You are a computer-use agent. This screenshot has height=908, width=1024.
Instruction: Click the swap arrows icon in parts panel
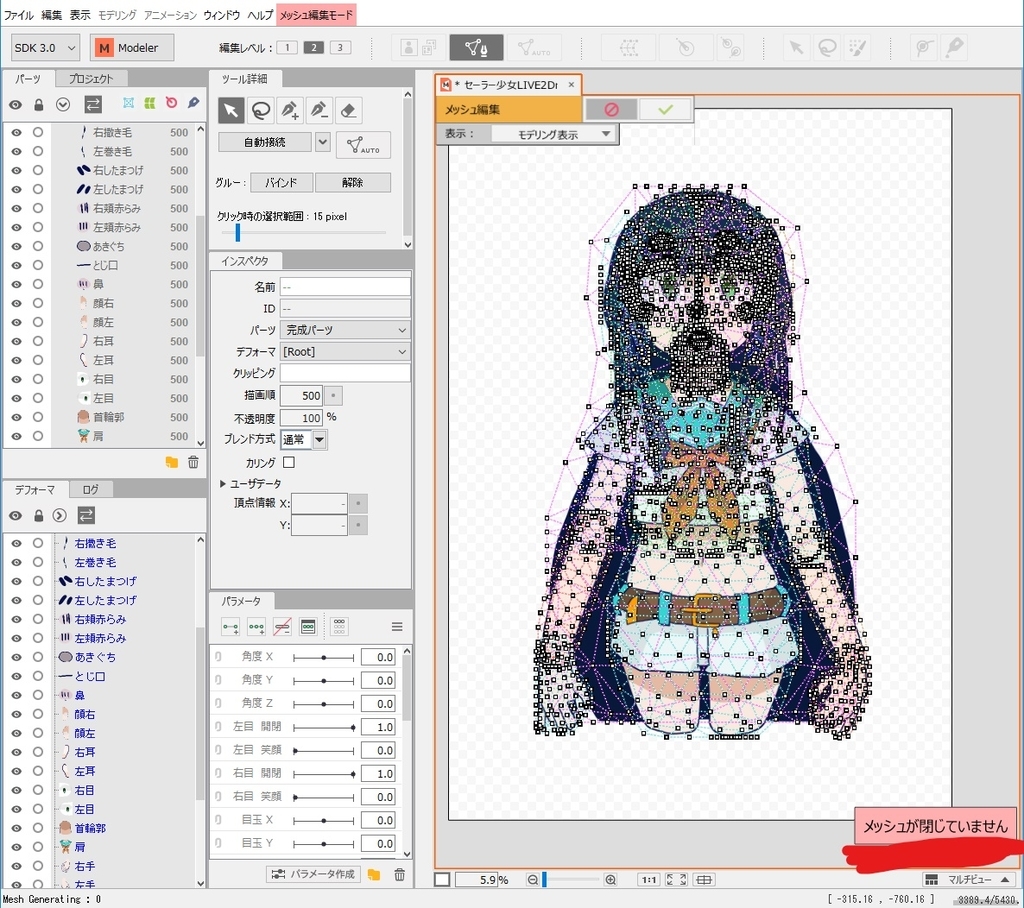[x=93, y=105]
